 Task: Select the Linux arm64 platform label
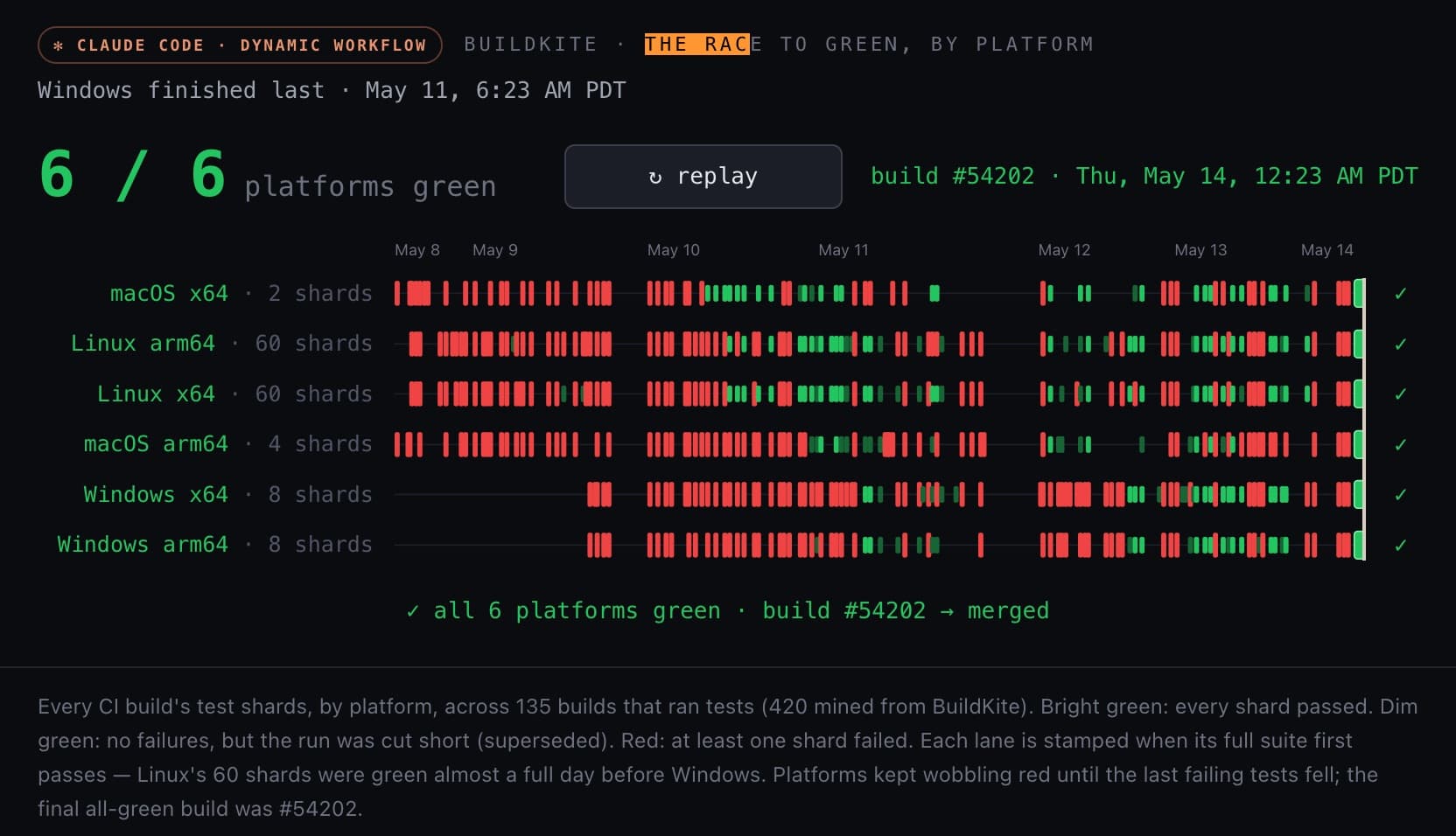(x=143, y=344)
